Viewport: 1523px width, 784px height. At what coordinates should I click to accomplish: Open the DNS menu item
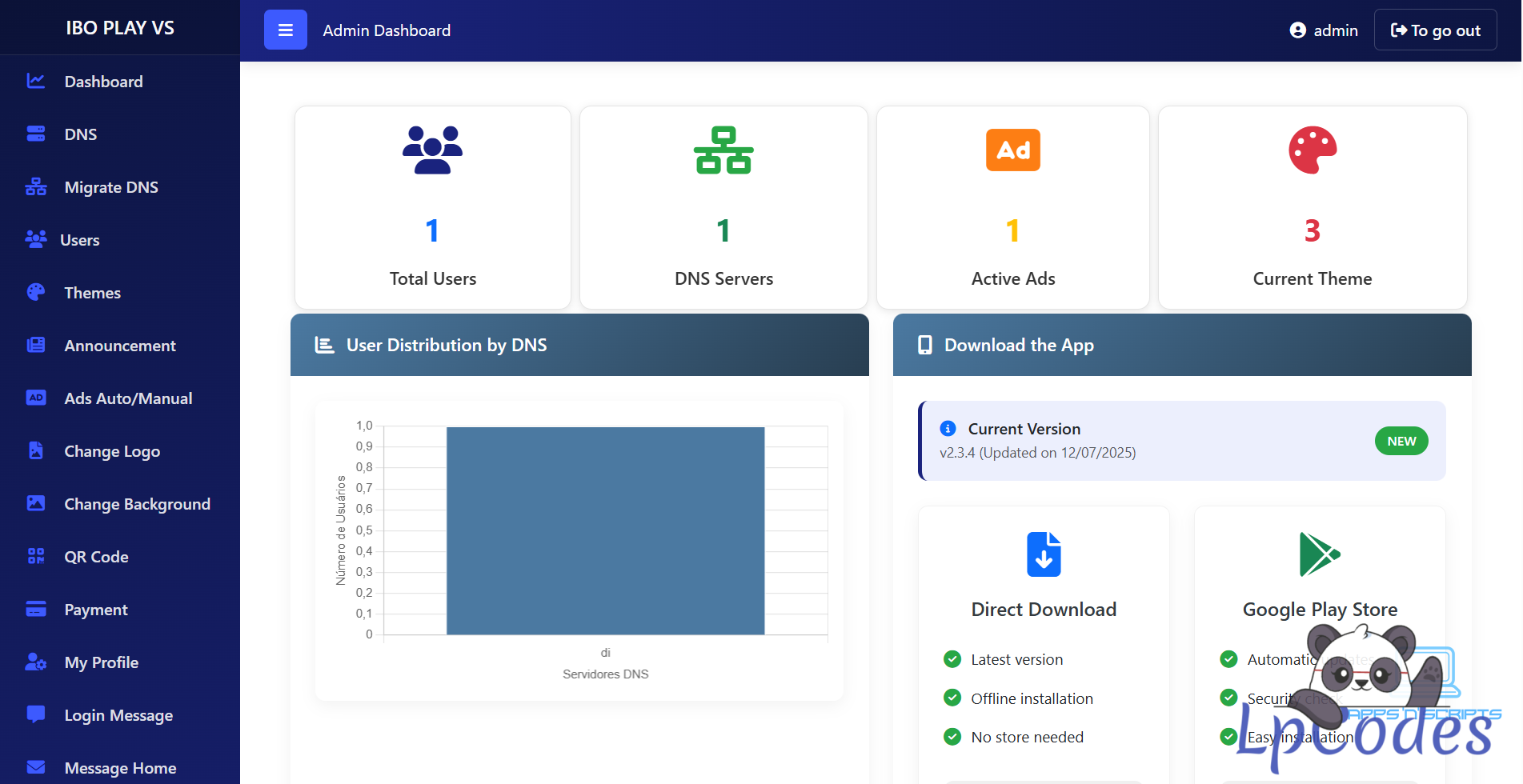click(x=81, y=134)
